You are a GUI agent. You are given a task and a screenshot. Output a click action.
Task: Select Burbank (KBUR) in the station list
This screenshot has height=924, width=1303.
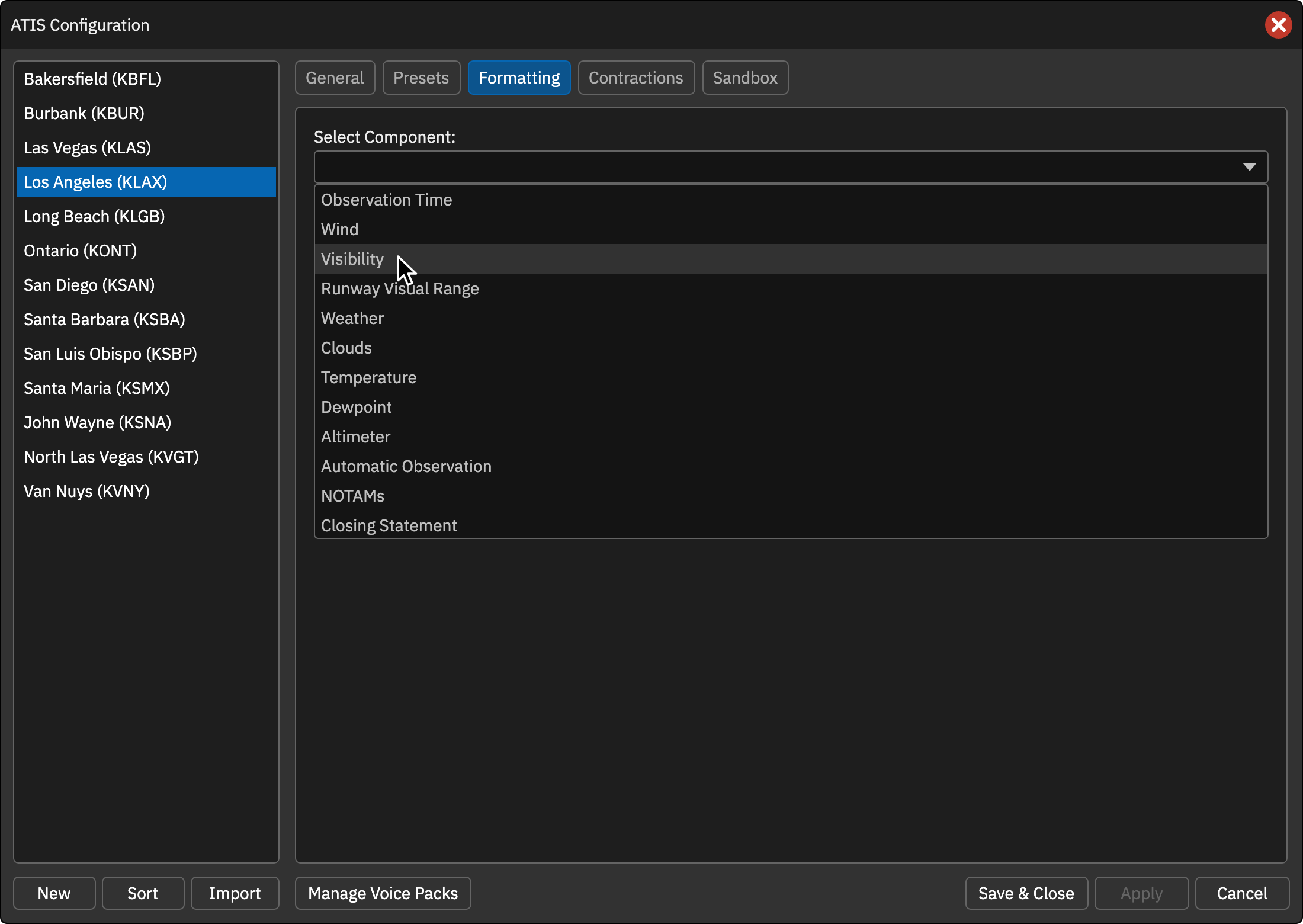pos(146,113)
